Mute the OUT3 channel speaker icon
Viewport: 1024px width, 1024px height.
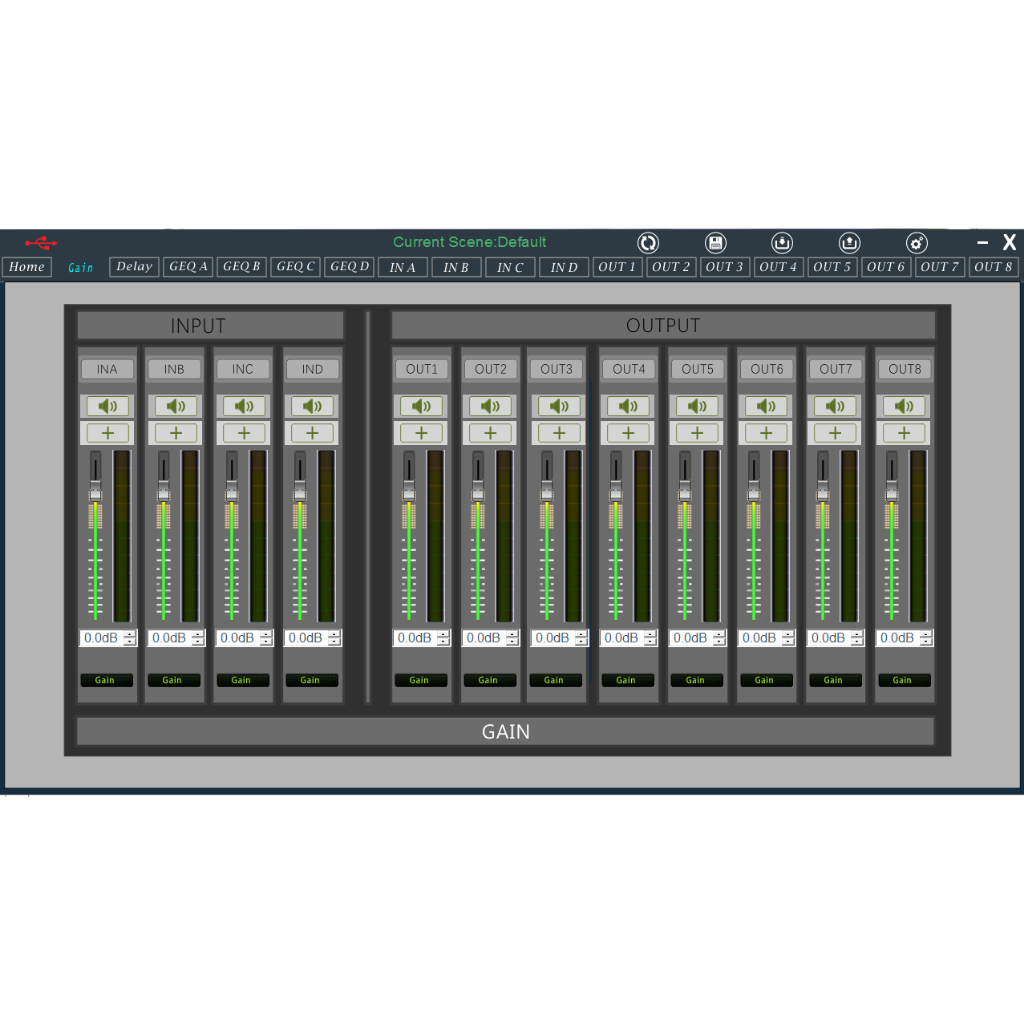pyautogui.click(x=559, y=406)
